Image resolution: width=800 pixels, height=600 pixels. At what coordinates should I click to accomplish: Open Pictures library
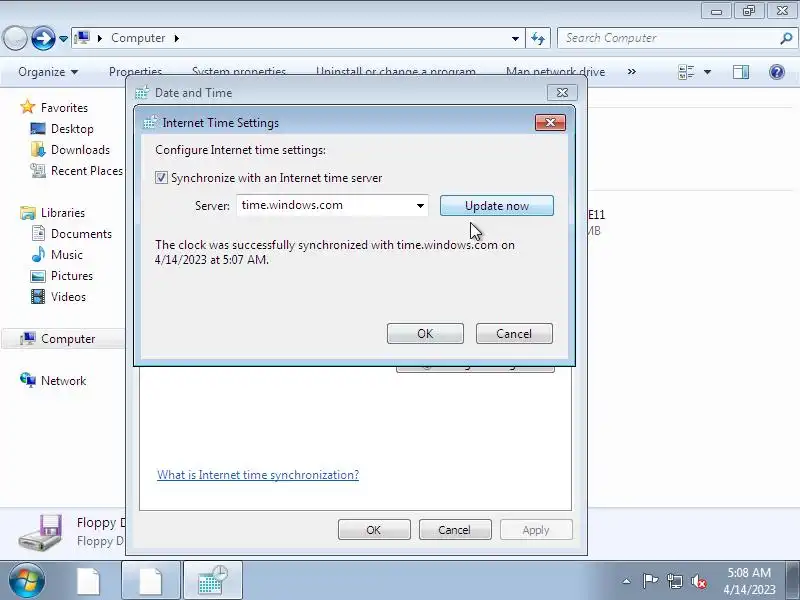[71, 276]
